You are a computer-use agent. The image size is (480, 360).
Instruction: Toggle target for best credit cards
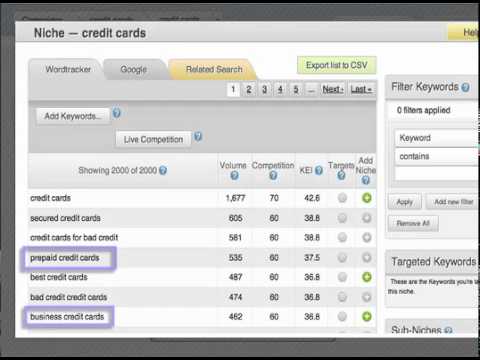(x=342, y=277)
